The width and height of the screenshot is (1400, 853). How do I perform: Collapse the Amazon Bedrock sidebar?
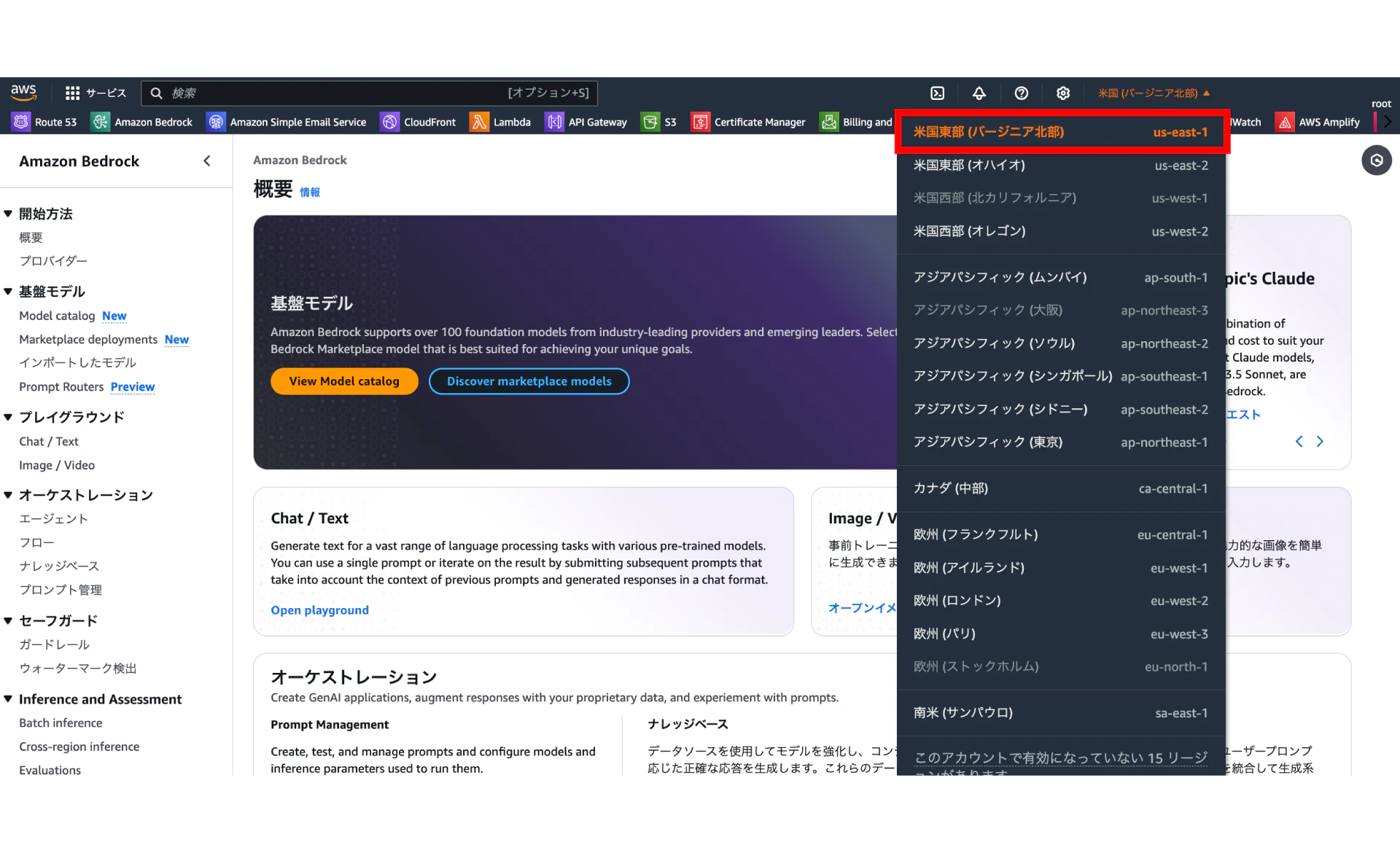click(x=207, y=161)
